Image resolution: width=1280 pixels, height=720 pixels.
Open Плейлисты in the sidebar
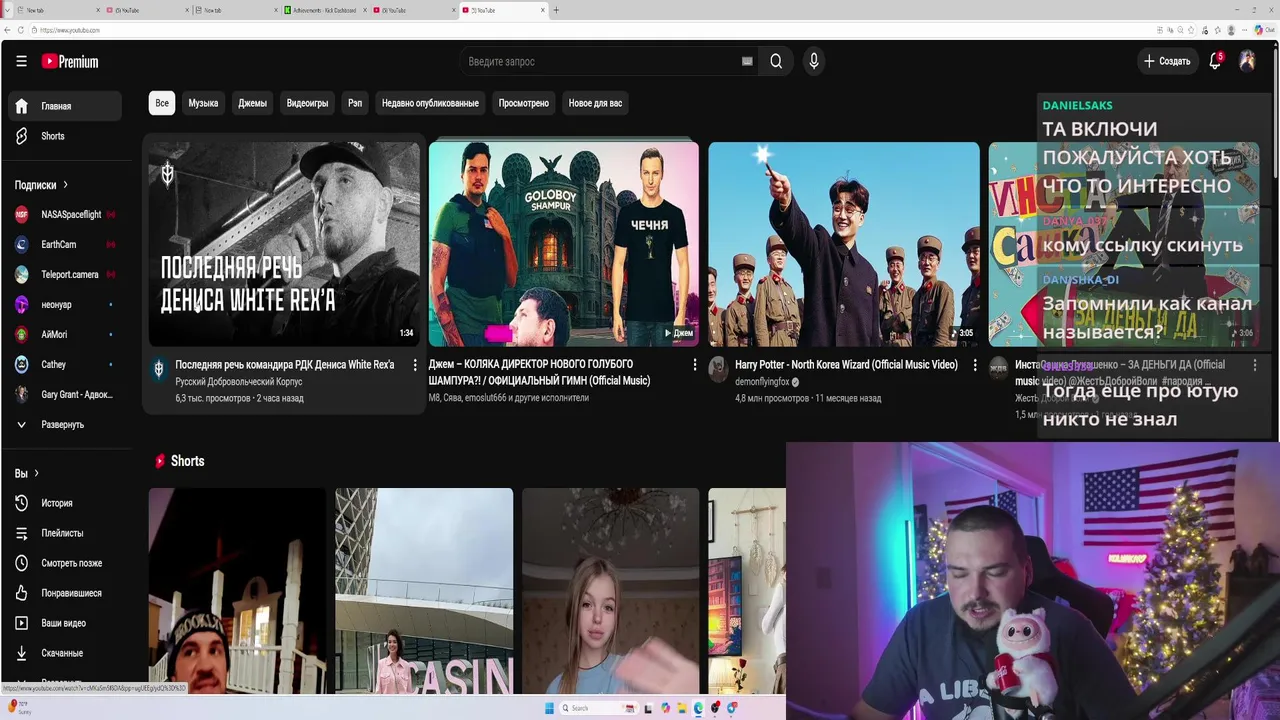coord(65,533)
